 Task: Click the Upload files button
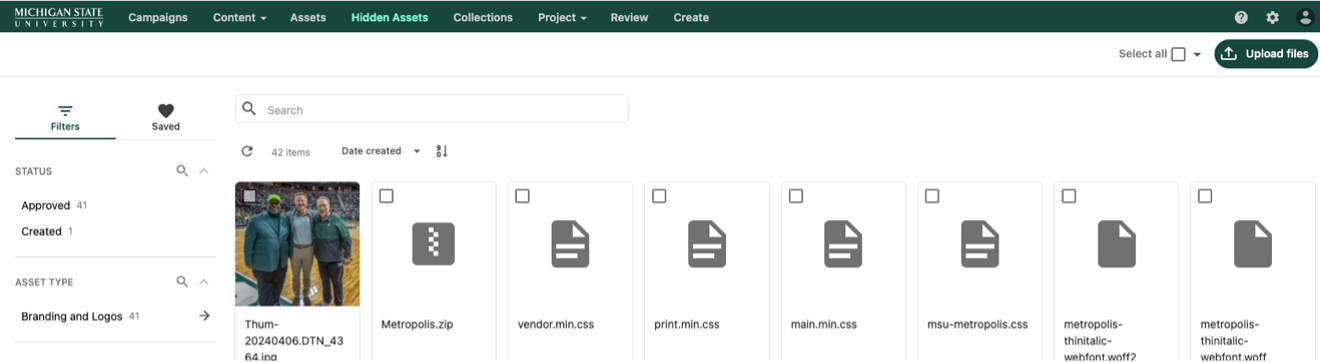click(x=1266, y=54)
